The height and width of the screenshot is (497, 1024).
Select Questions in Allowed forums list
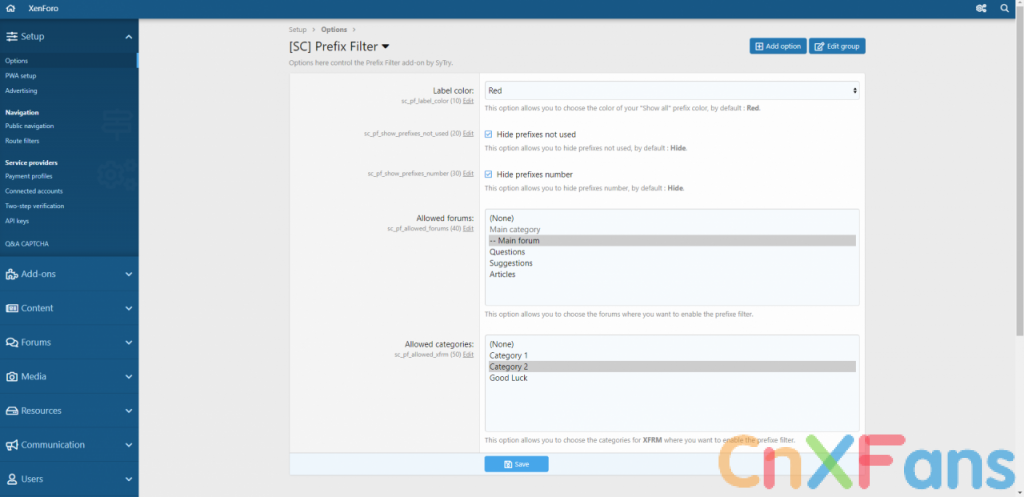[x=672, y=252]
